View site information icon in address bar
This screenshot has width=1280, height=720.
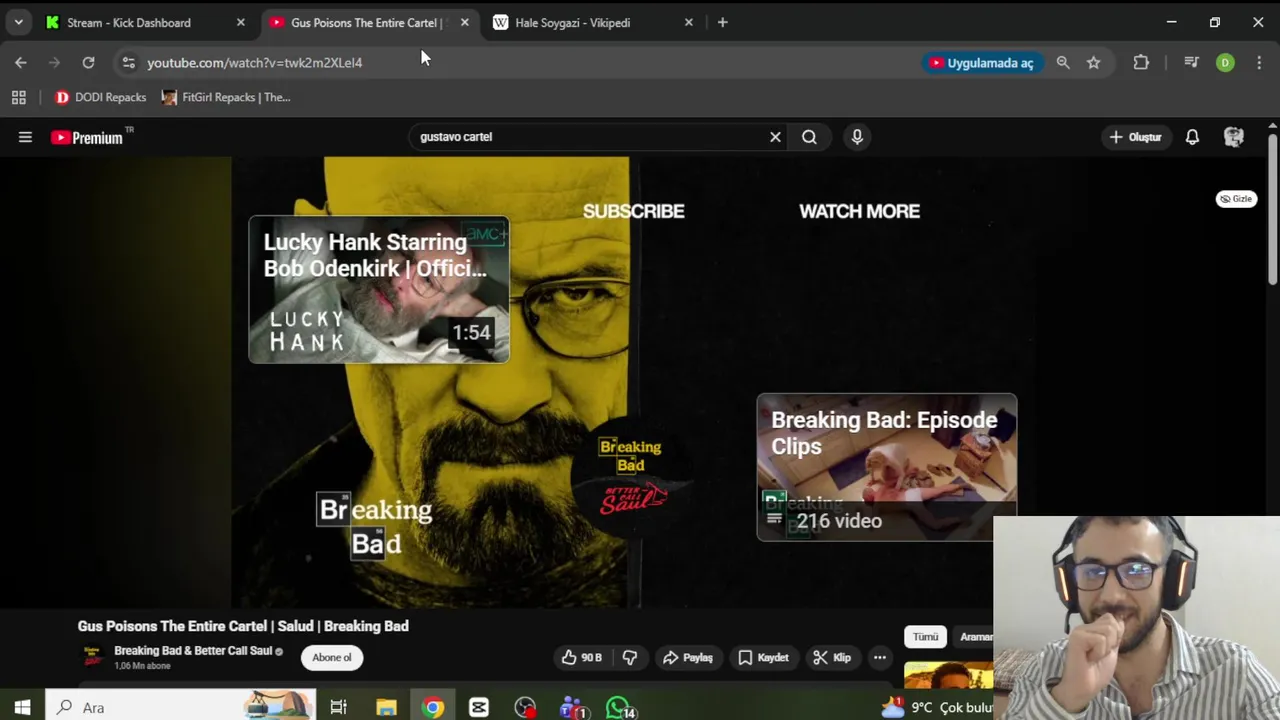coord(128,62)
